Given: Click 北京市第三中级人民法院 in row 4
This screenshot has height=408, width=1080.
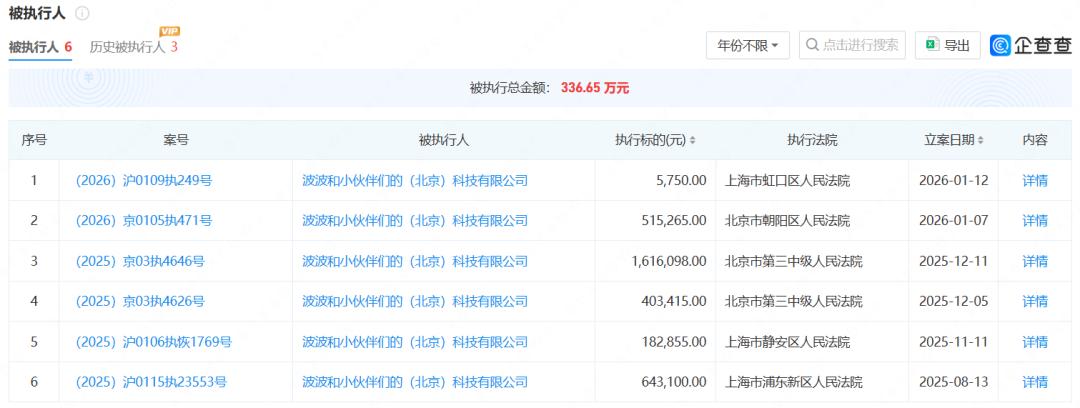Looking at the screenshot, I should pyautogui.click(x=793, y=301).
